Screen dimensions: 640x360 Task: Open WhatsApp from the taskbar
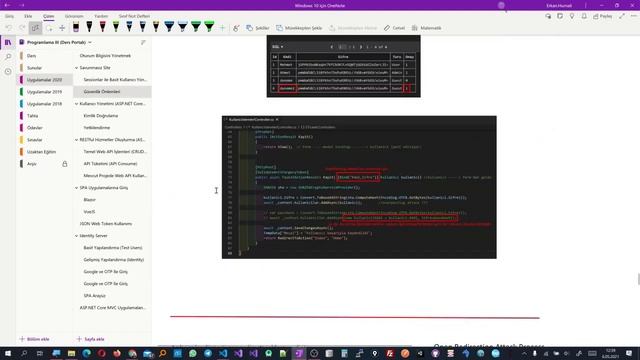coord(193,353)
